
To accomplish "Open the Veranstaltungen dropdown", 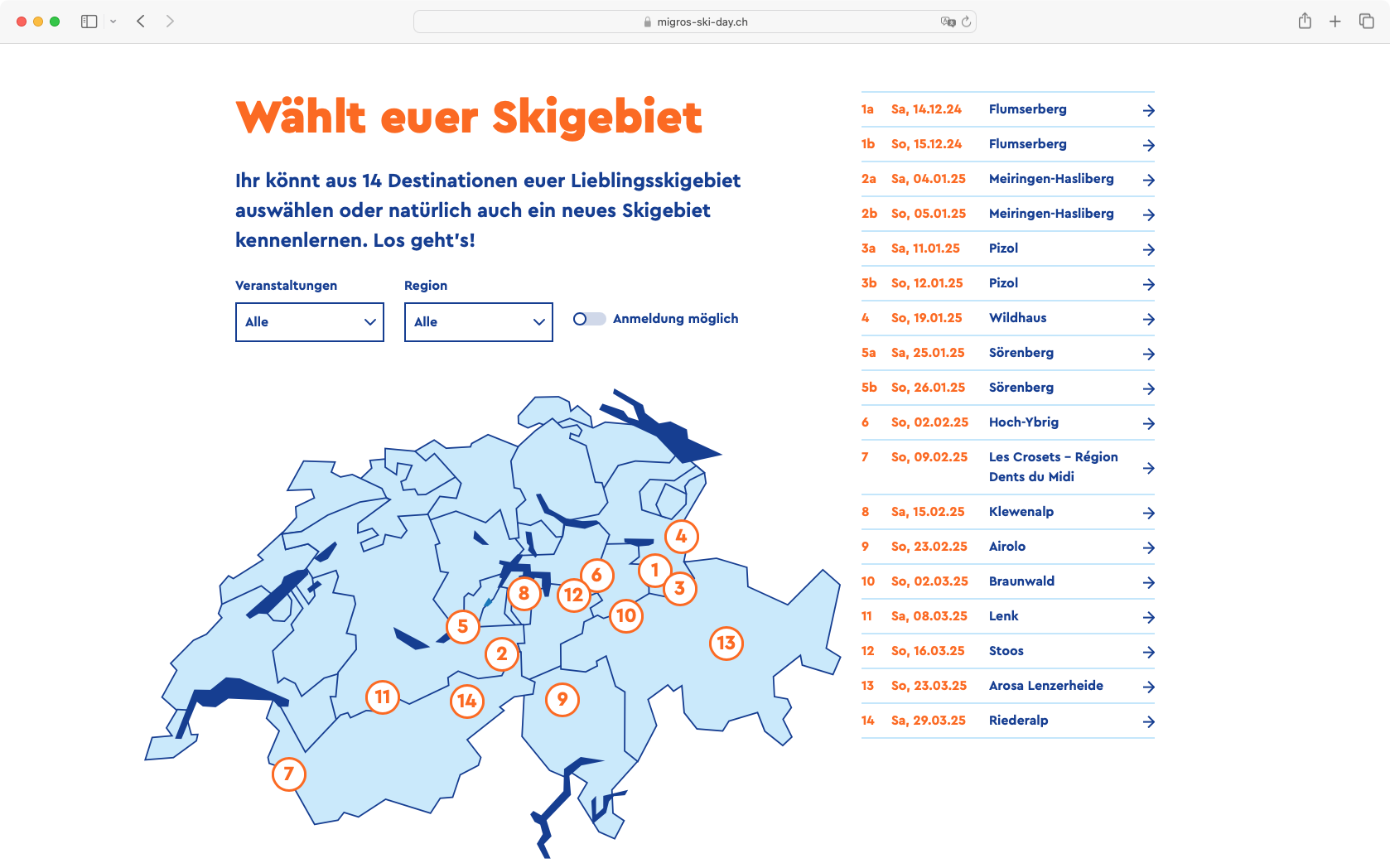I will [310, 322].
